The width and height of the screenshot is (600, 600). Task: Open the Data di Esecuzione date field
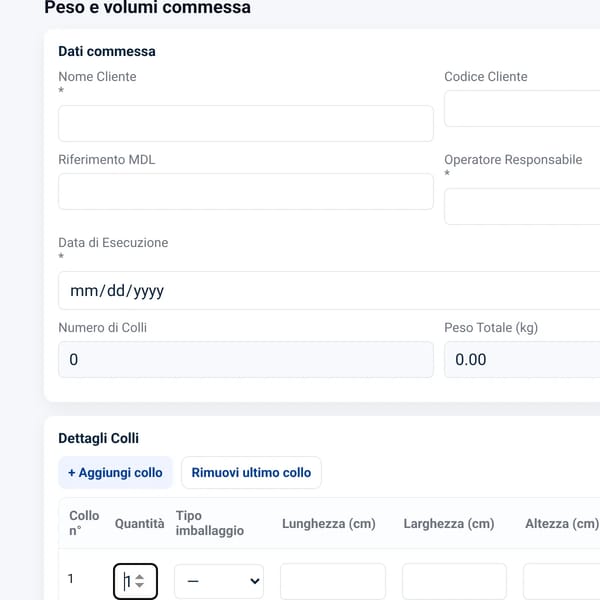(329, 290)
